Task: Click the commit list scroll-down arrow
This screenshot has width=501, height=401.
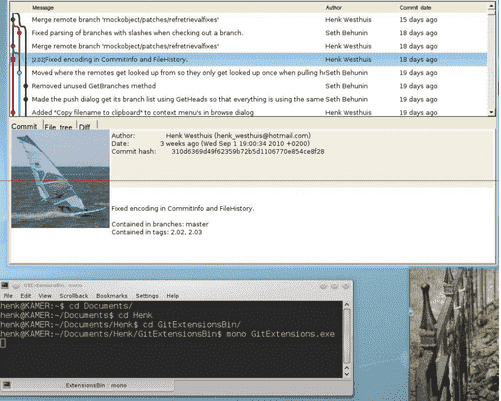Action: [491, 113]
